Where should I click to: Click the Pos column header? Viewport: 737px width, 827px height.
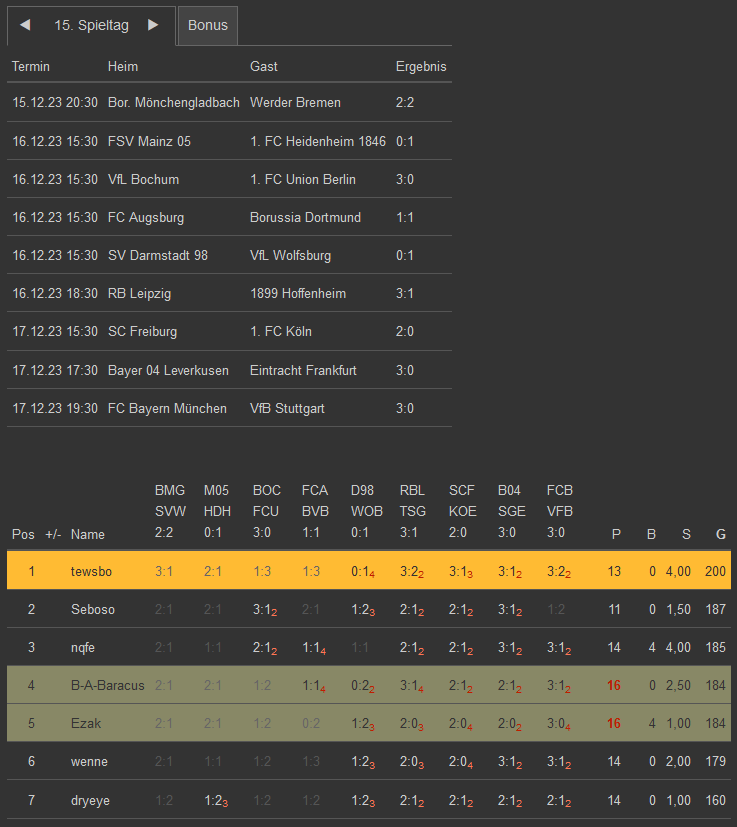point(23,534)
